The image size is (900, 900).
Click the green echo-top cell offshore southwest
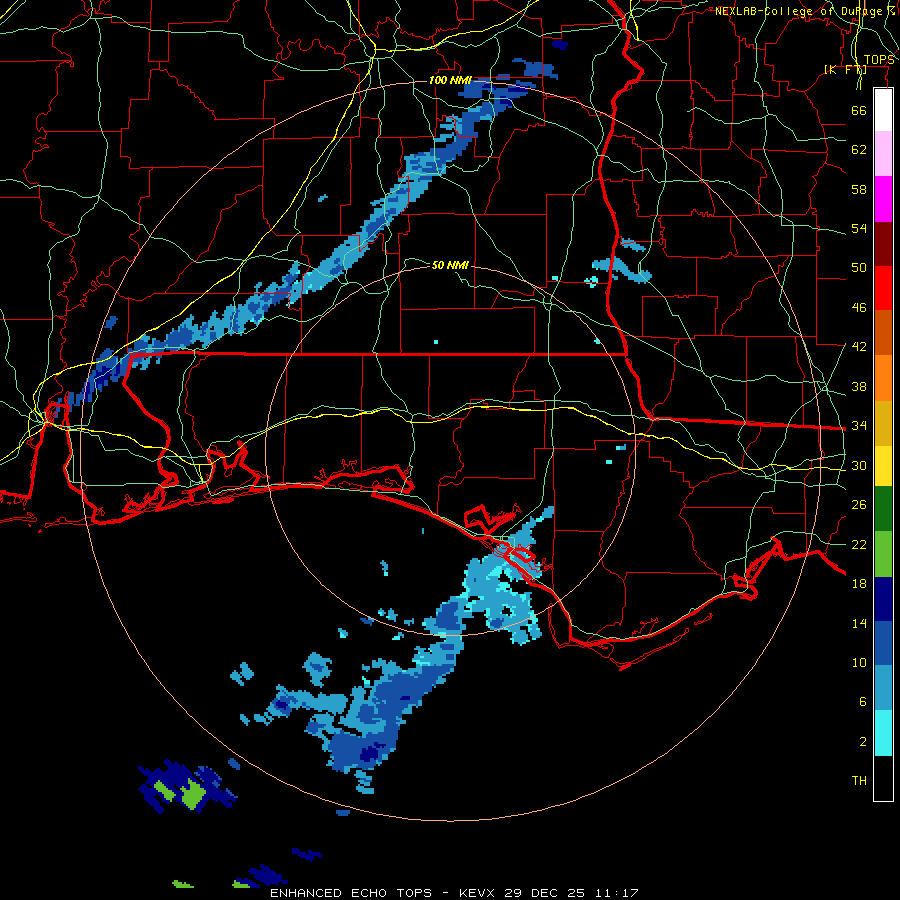click(193, 795)
